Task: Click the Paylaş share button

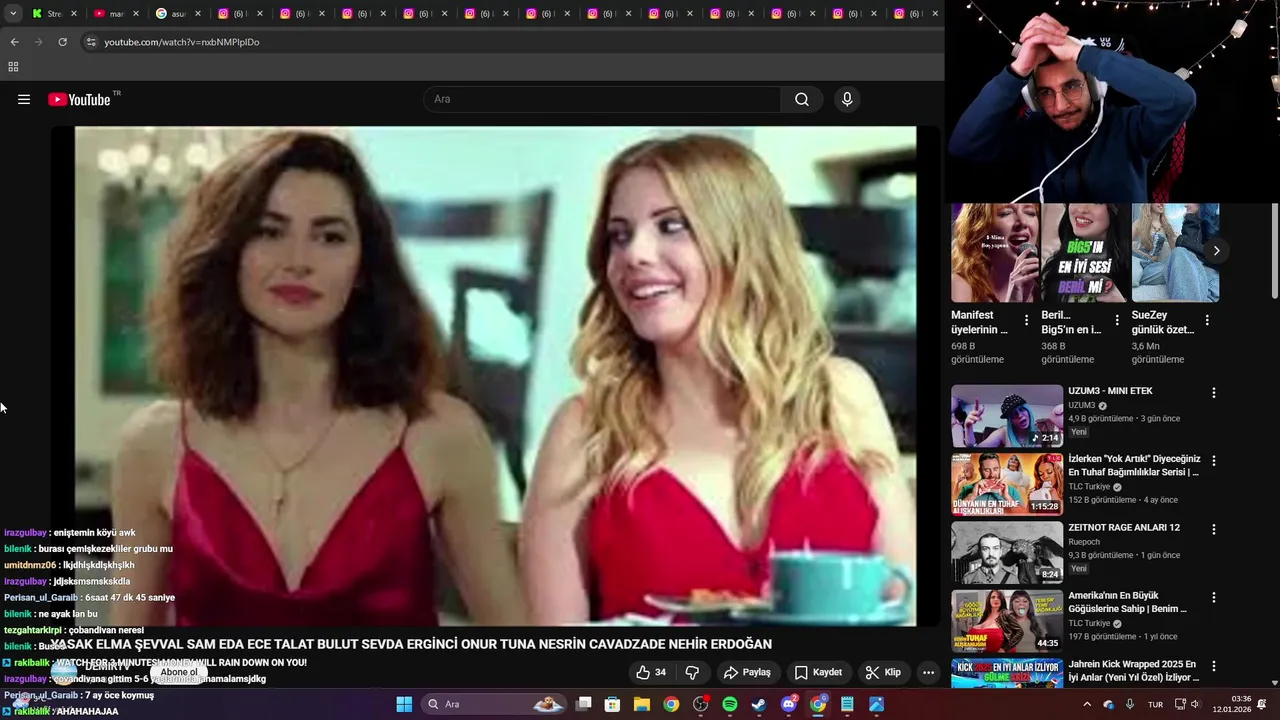Action: (747, 672)
